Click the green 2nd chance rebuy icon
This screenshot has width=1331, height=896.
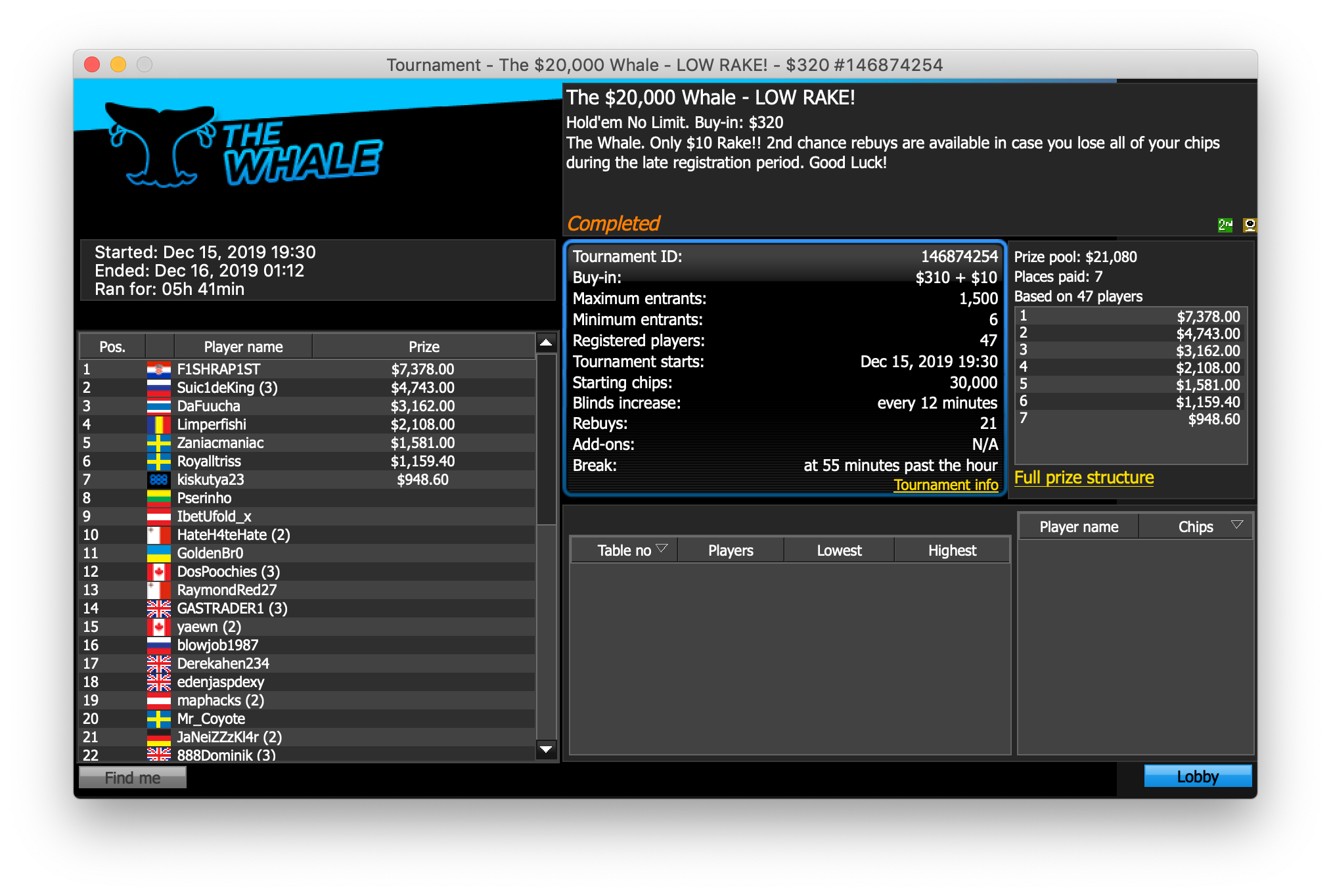point(1225,225)
